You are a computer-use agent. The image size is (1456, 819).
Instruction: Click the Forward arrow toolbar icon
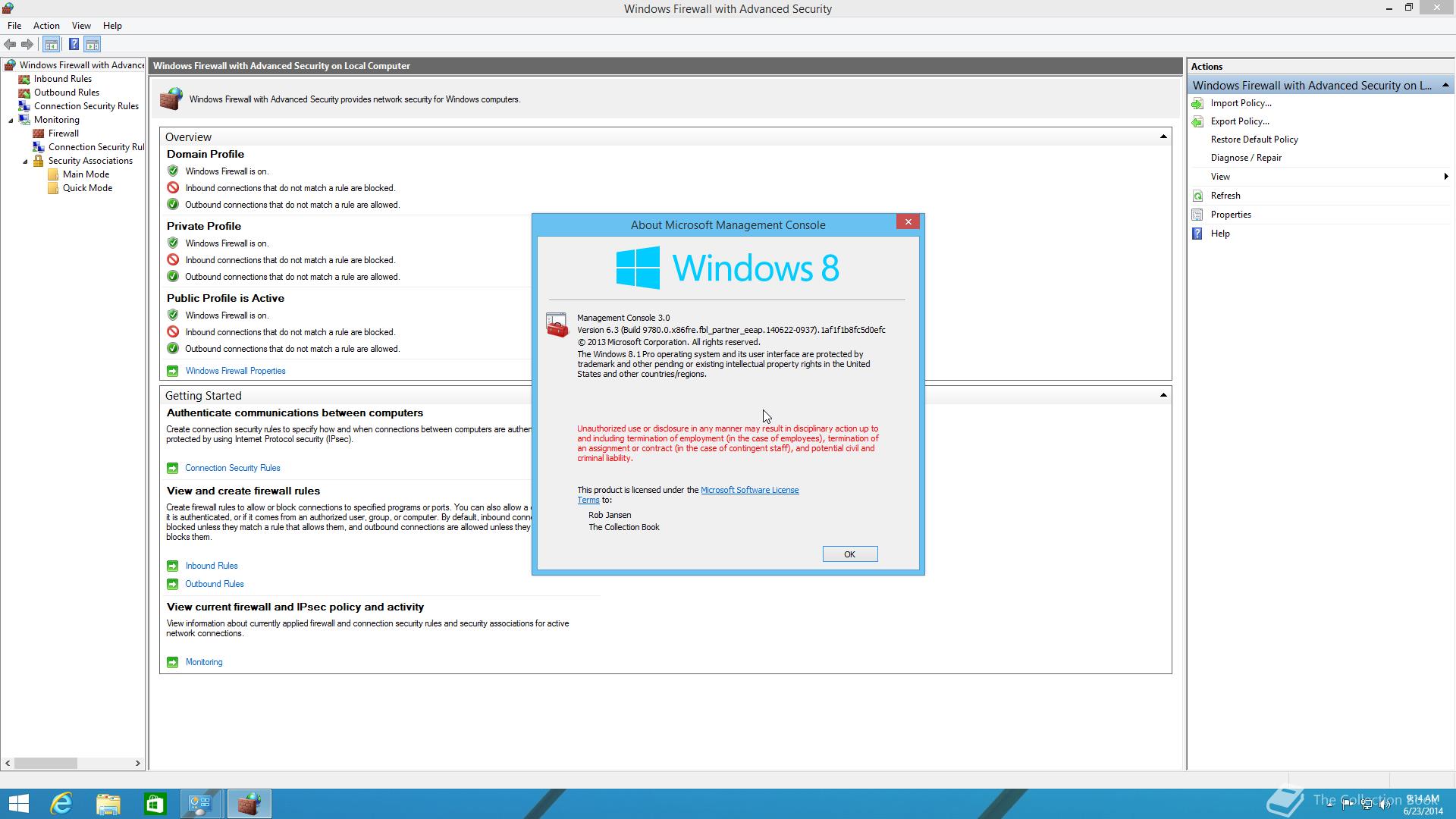pyautogui.click(x=27, y=45)
